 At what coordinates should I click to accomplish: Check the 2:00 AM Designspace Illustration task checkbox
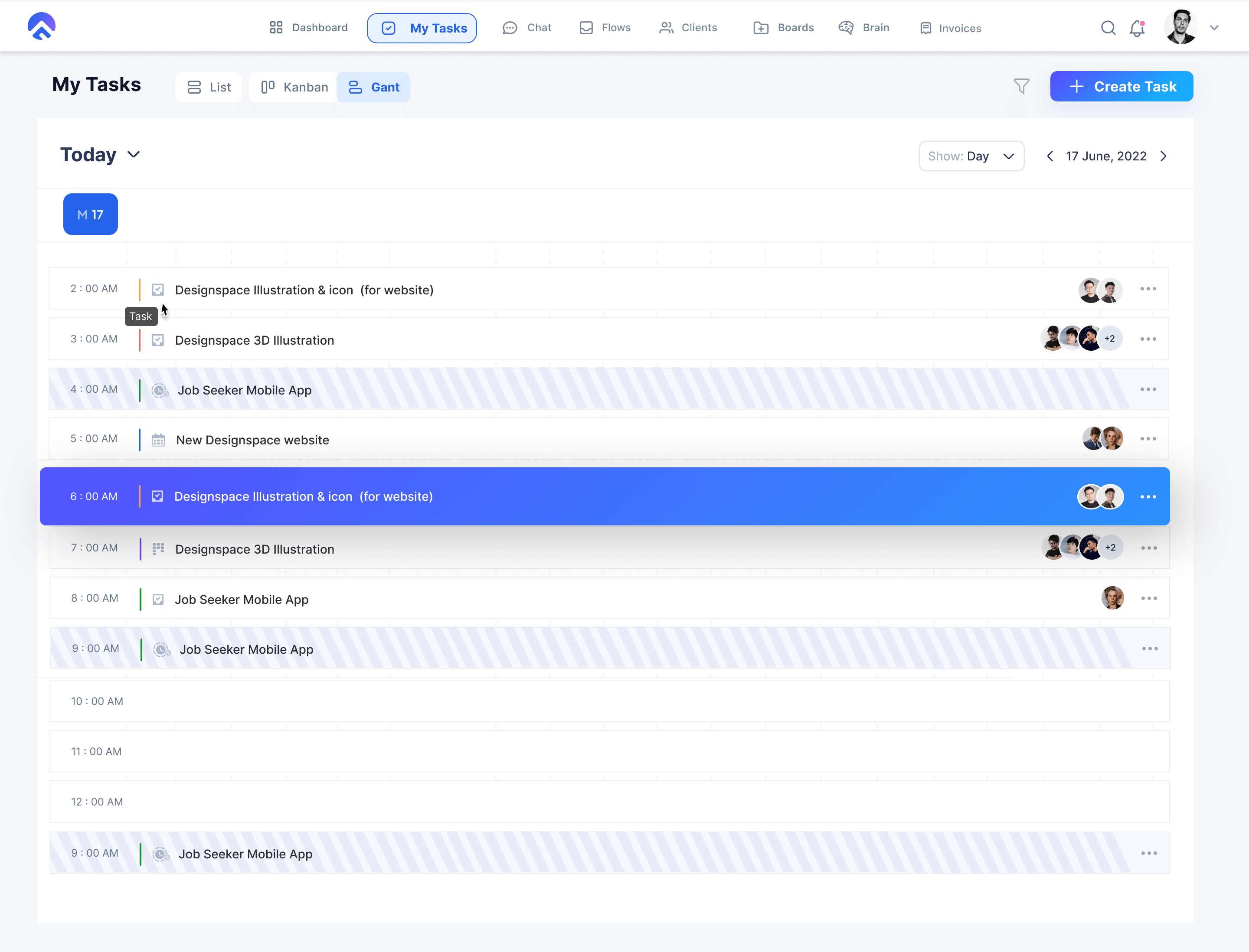(x=157, y=290)
